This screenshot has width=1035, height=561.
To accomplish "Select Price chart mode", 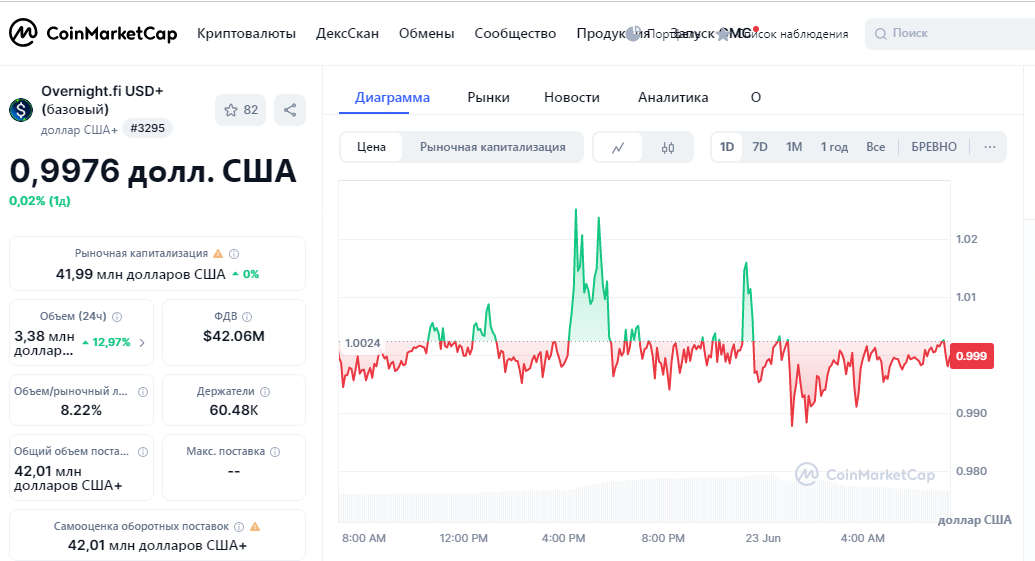I will [371, 147].
